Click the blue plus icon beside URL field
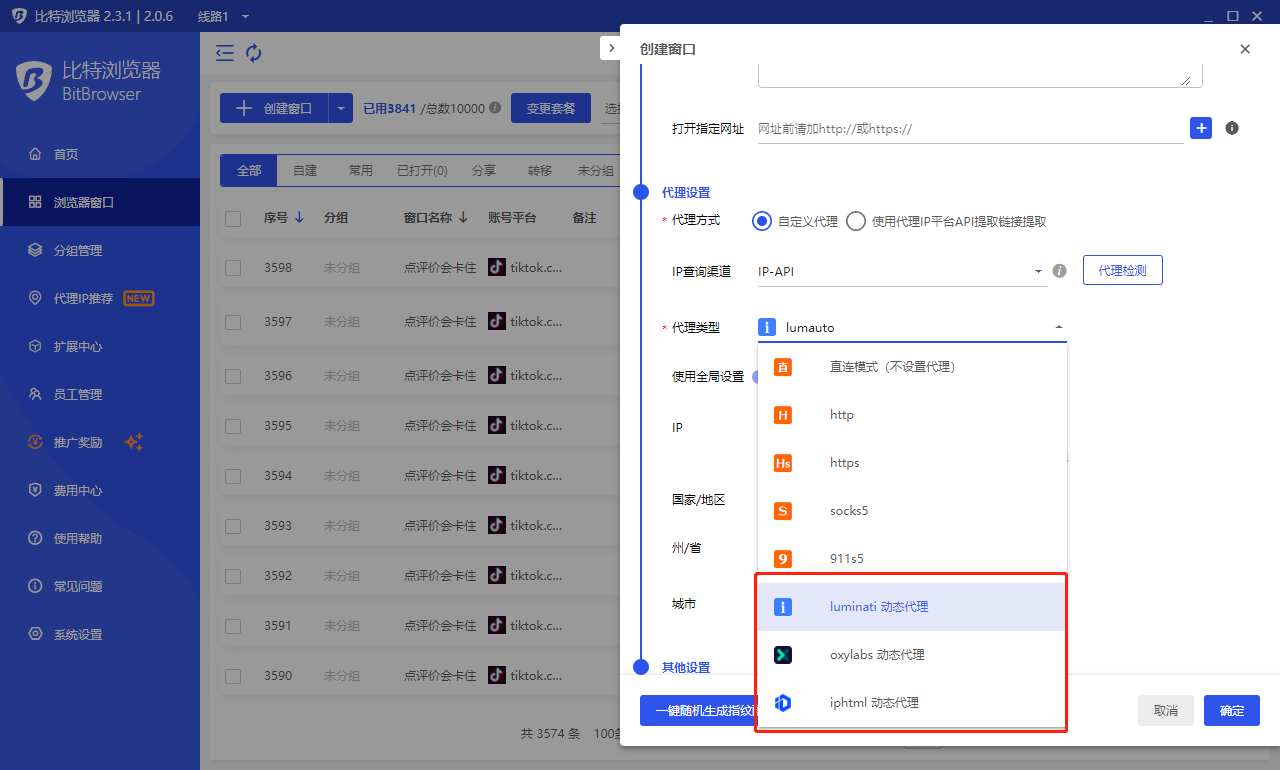Screen dimensions: 1280x770 click(x=1200, y=128)
